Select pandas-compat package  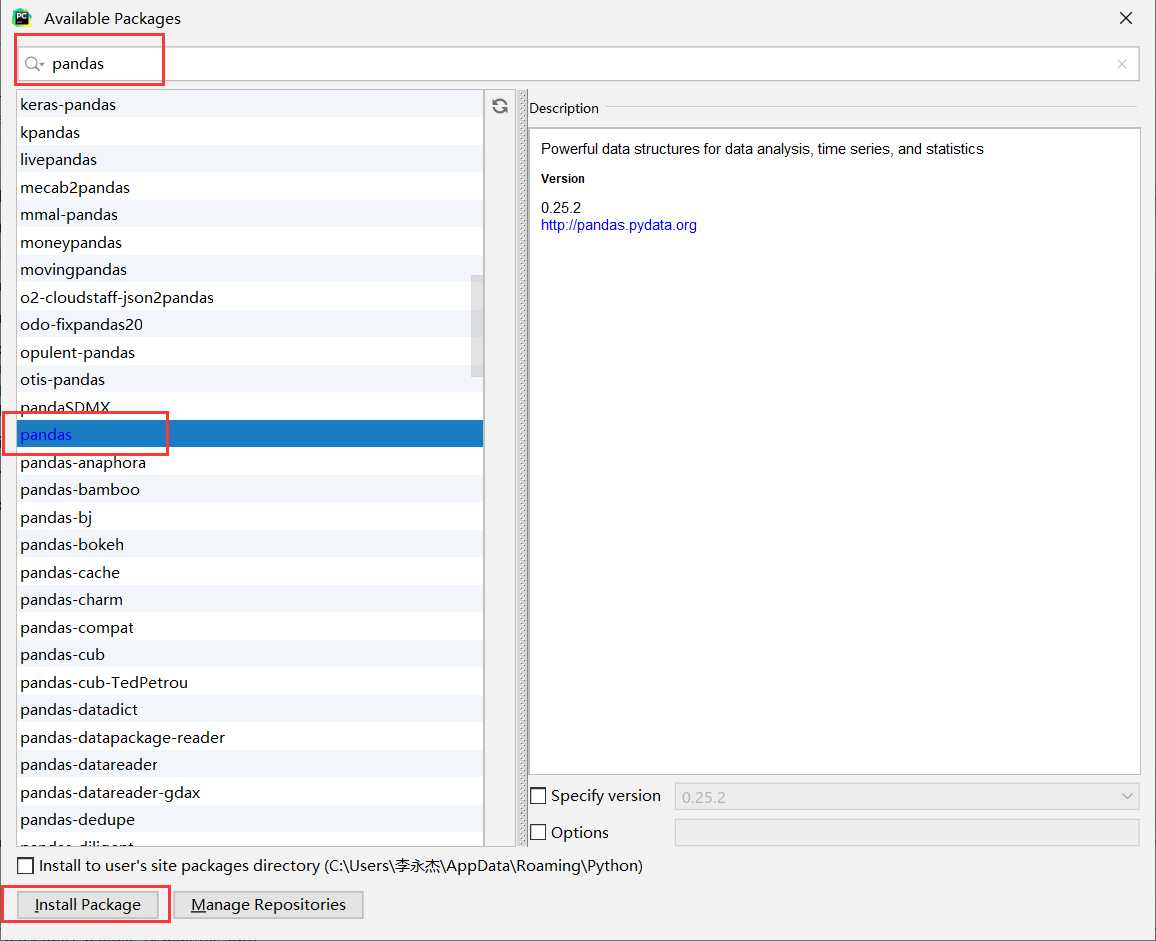tap(250, 628)
